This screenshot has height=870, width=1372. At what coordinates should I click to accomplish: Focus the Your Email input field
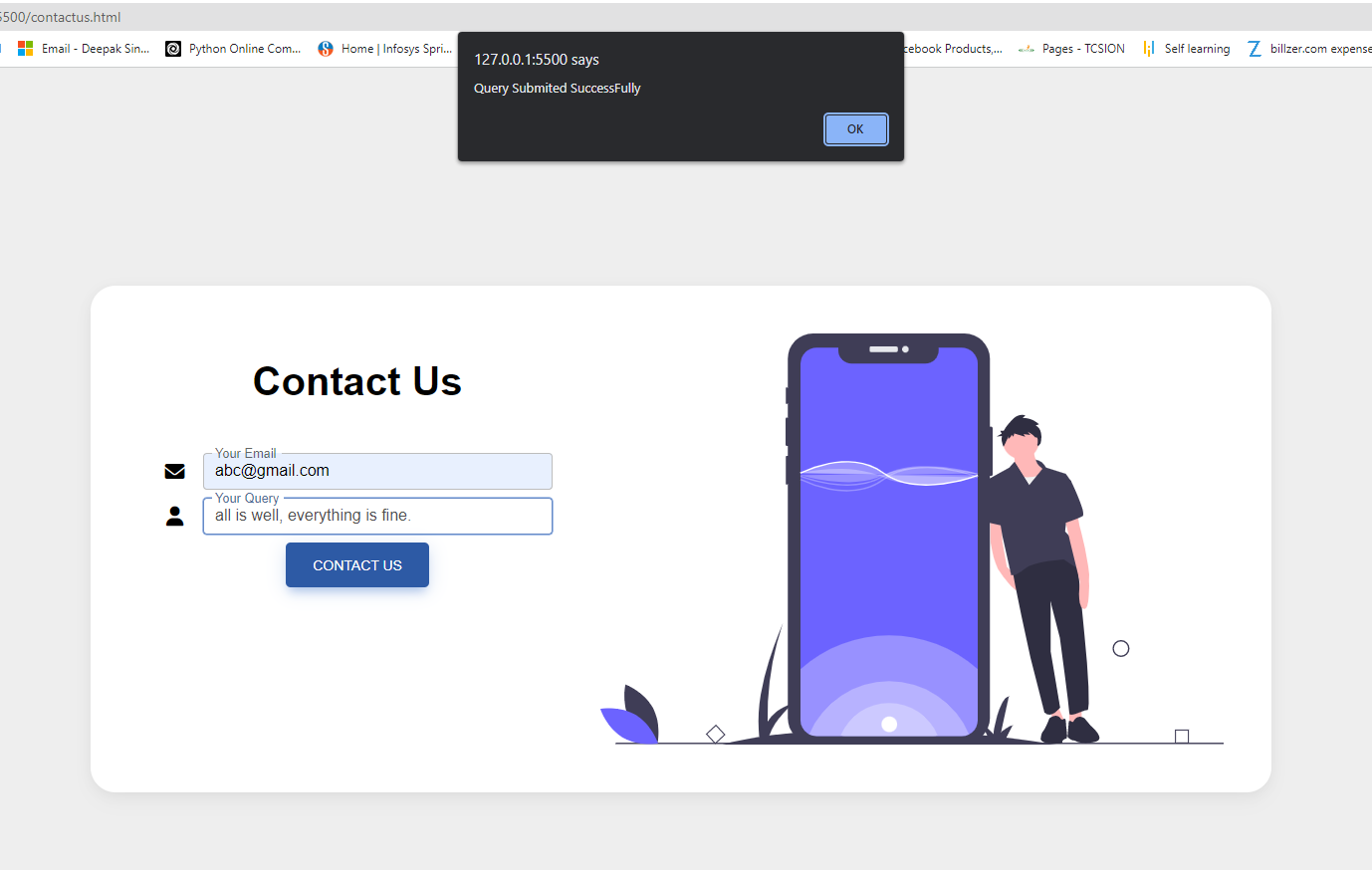pos(377,471)
